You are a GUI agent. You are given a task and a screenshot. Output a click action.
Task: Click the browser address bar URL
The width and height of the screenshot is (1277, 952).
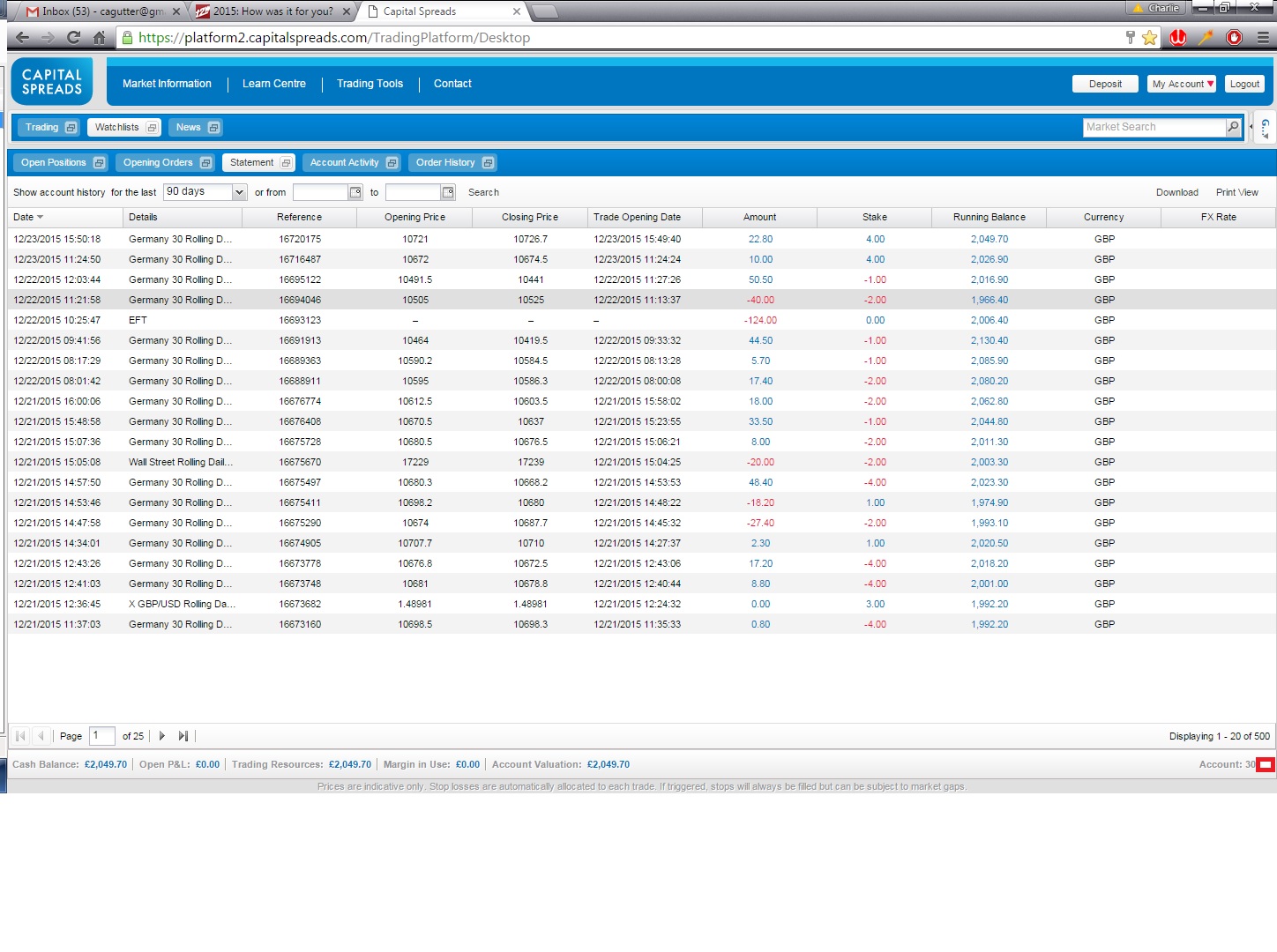[x=334, y=38]
